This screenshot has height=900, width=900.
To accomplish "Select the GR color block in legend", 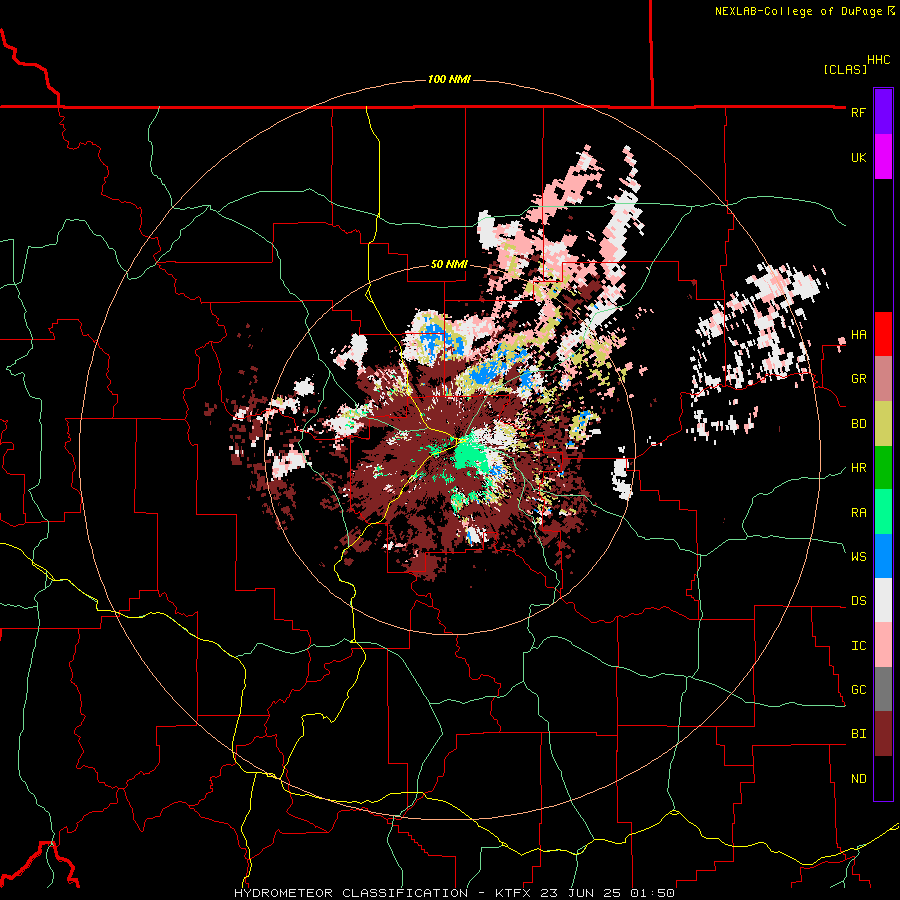I will (883, 379).
